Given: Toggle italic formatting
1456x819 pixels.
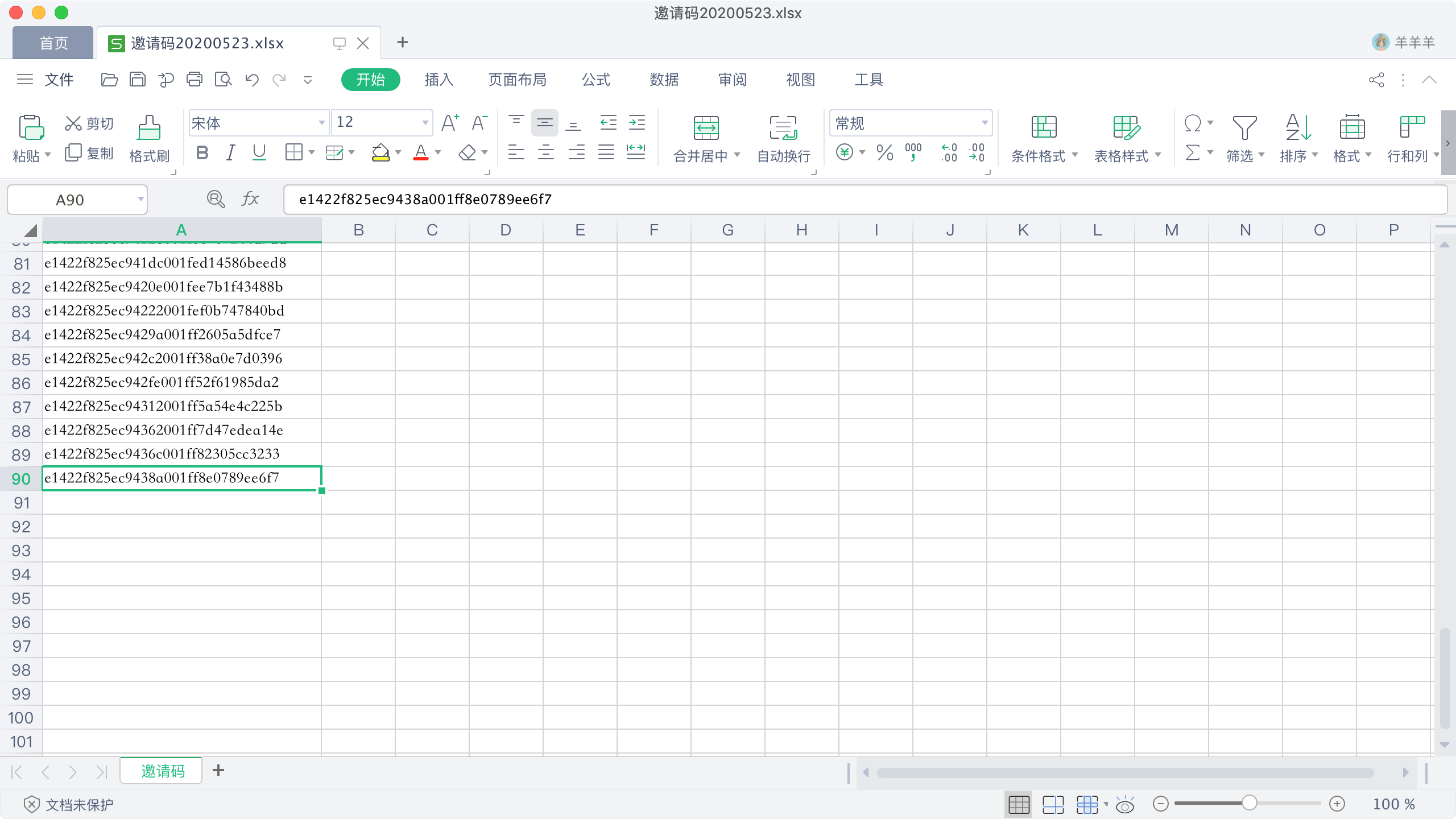Looking at the screenshot, I should coord(230,153).
